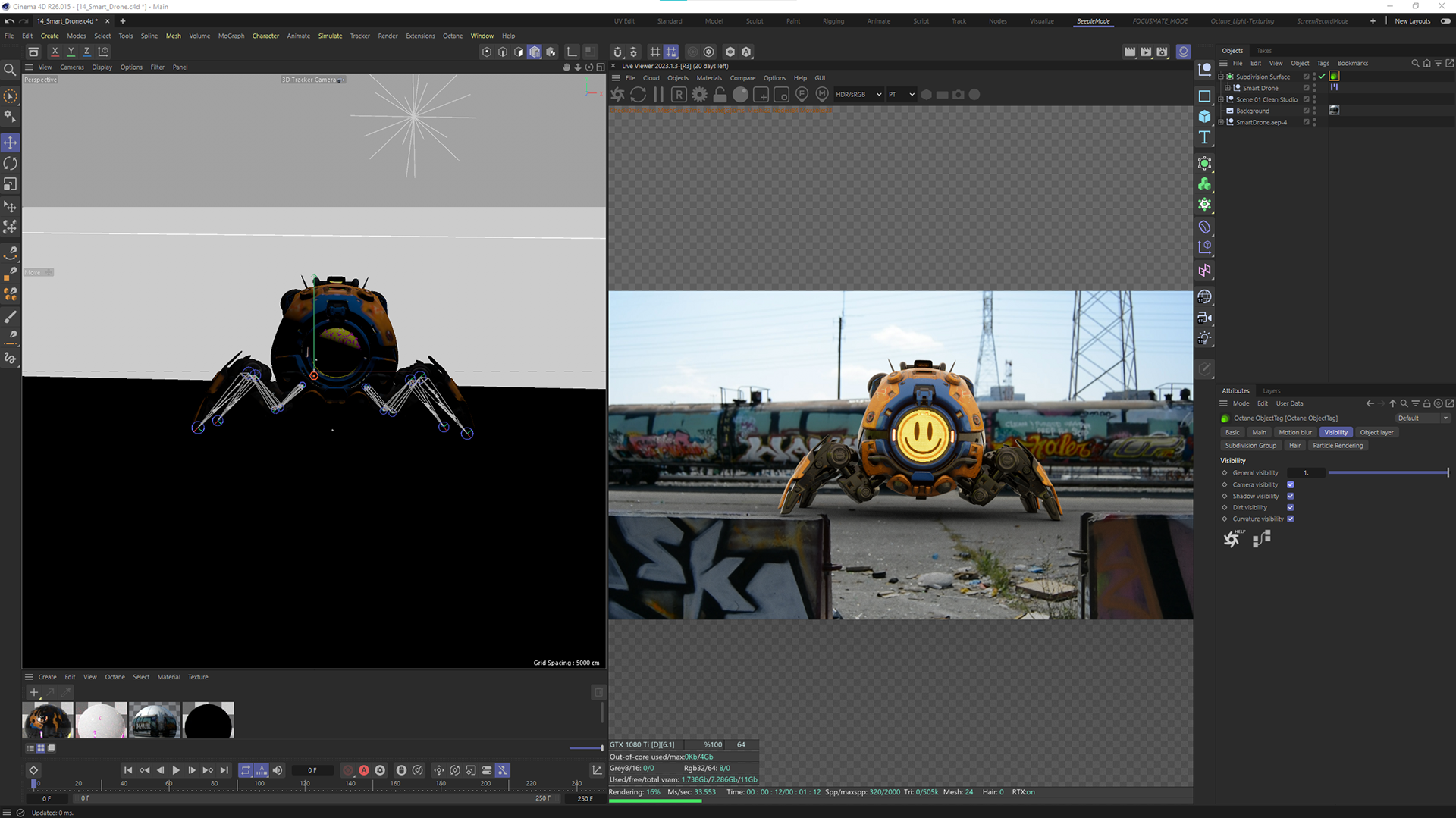Click the Text spline tool icon

[1204, 137]
